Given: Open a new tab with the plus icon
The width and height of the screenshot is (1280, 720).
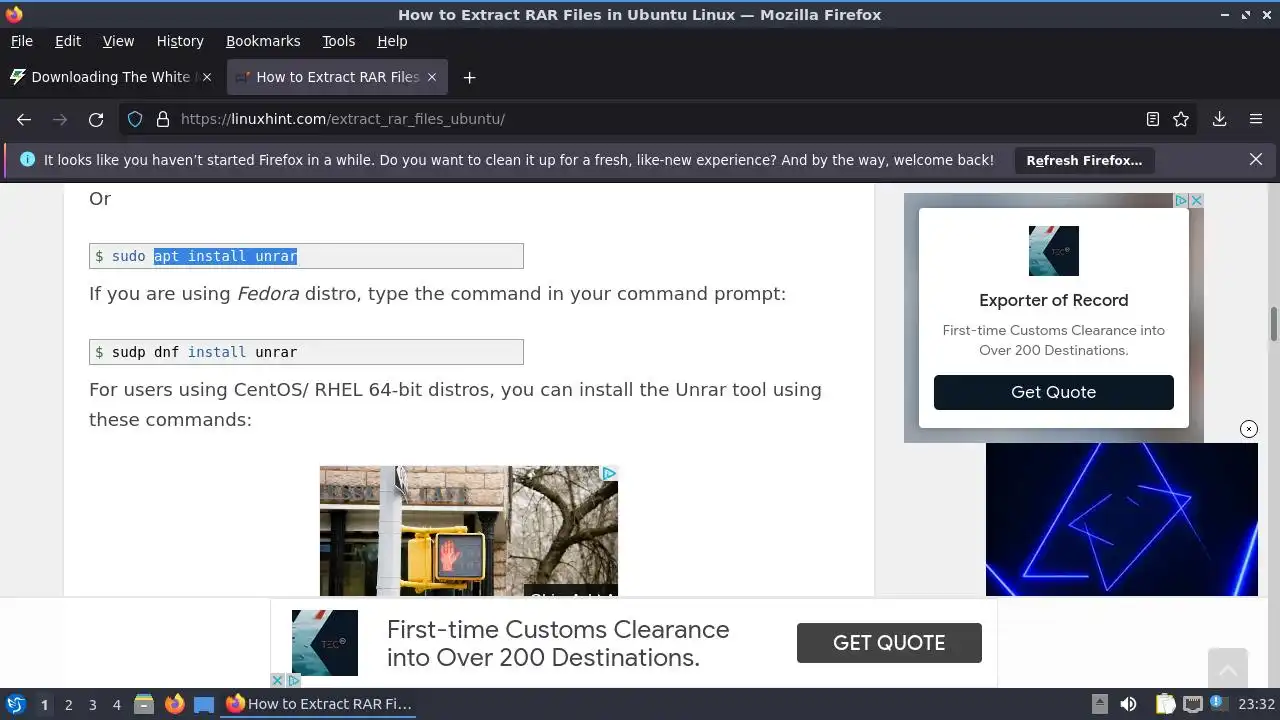Looking at the screenshot, I should pyautogui.click(x=469, y=77).
